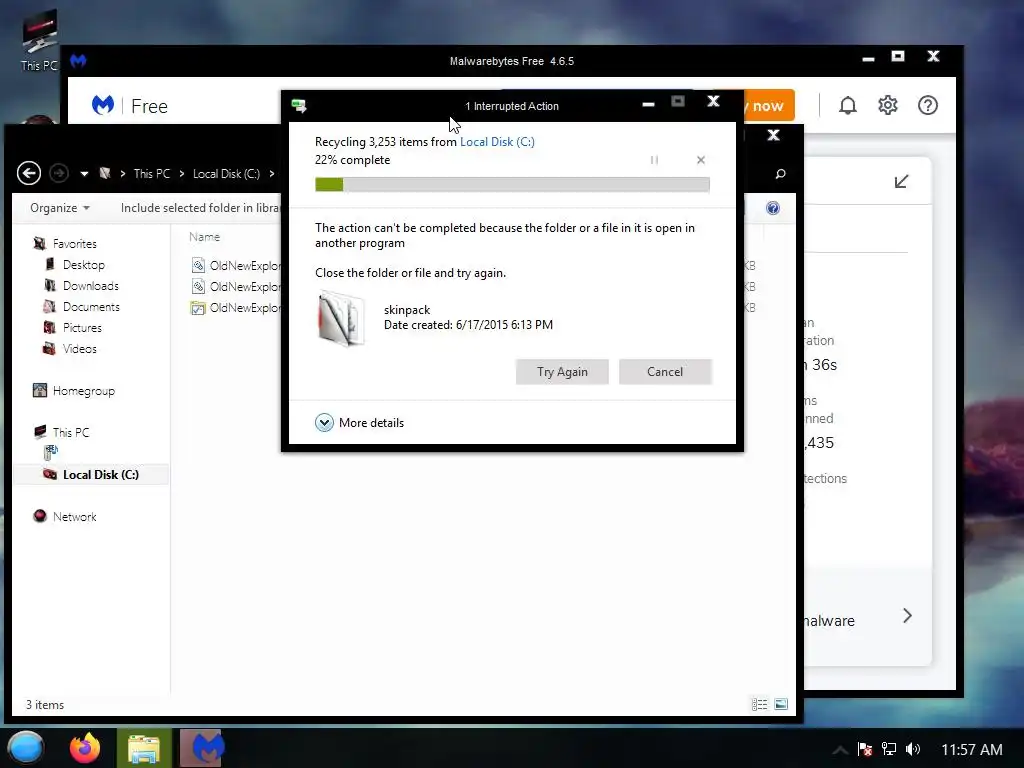This screenshot has height=768, width=1024.
Task: Click the chevron beside malware in Malwarebytes
Action: click(907, 615)
